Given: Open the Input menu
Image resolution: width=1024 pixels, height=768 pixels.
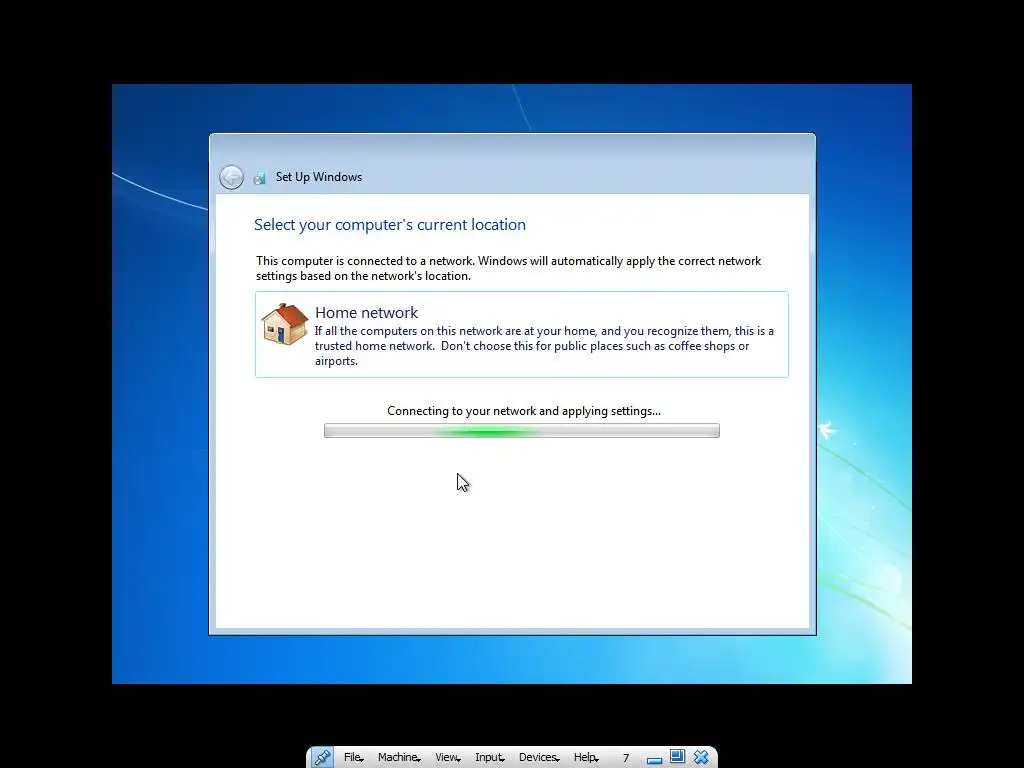Looking at the screenshot, I should (490, 757).
